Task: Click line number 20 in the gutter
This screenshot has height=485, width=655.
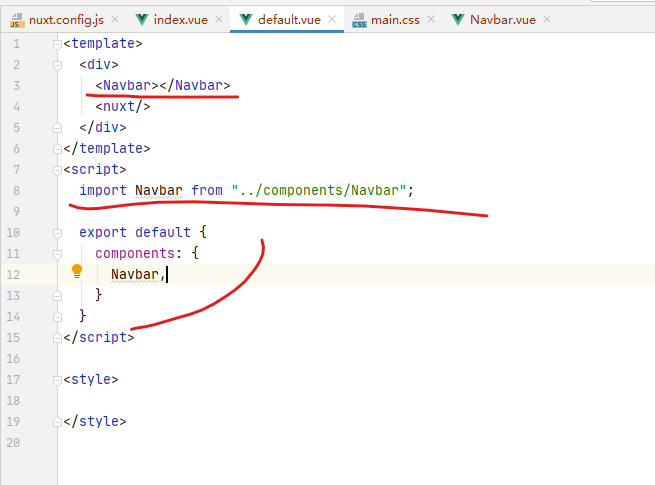Action: 13,443
